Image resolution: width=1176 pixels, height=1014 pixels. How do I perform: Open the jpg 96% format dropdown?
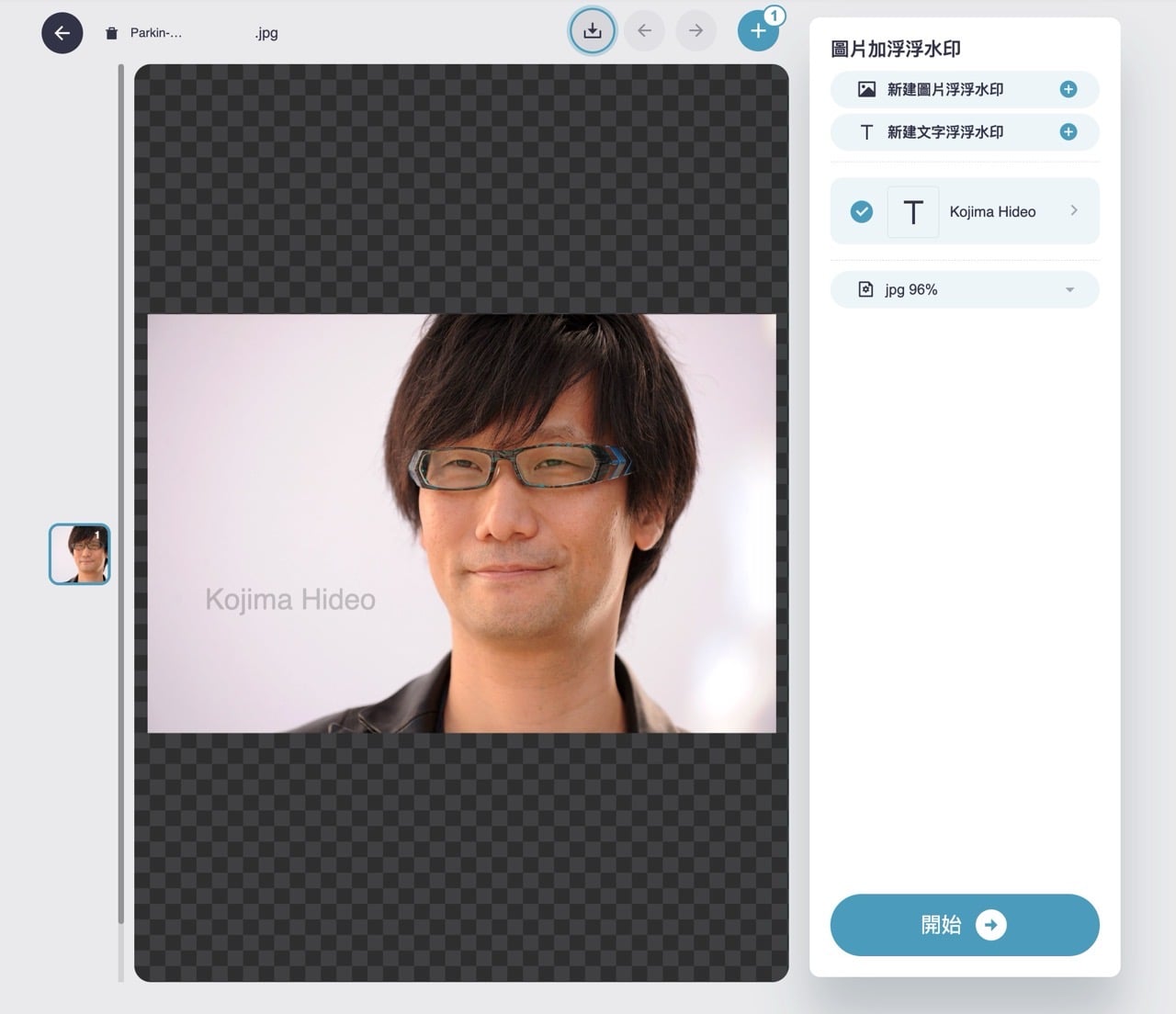[x=964, y=290]
